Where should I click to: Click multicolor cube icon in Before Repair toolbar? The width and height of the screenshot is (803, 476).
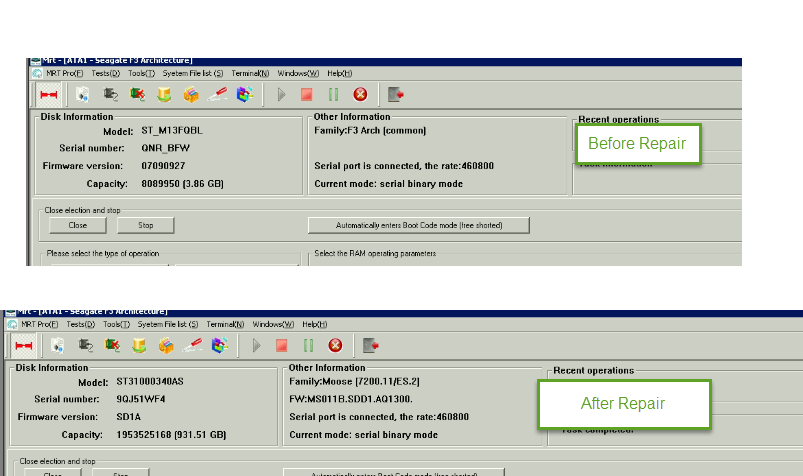[244, 95]
